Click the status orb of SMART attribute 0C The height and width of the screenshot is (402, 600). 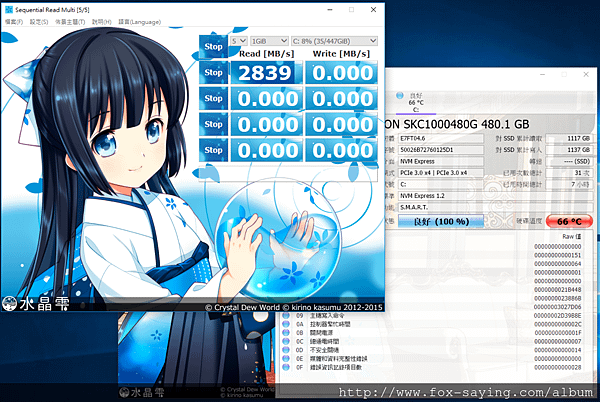pos(286,341)
